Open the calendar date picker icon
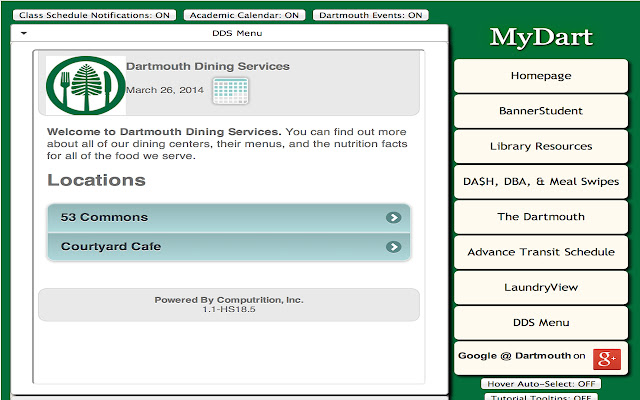 [231, 91]
